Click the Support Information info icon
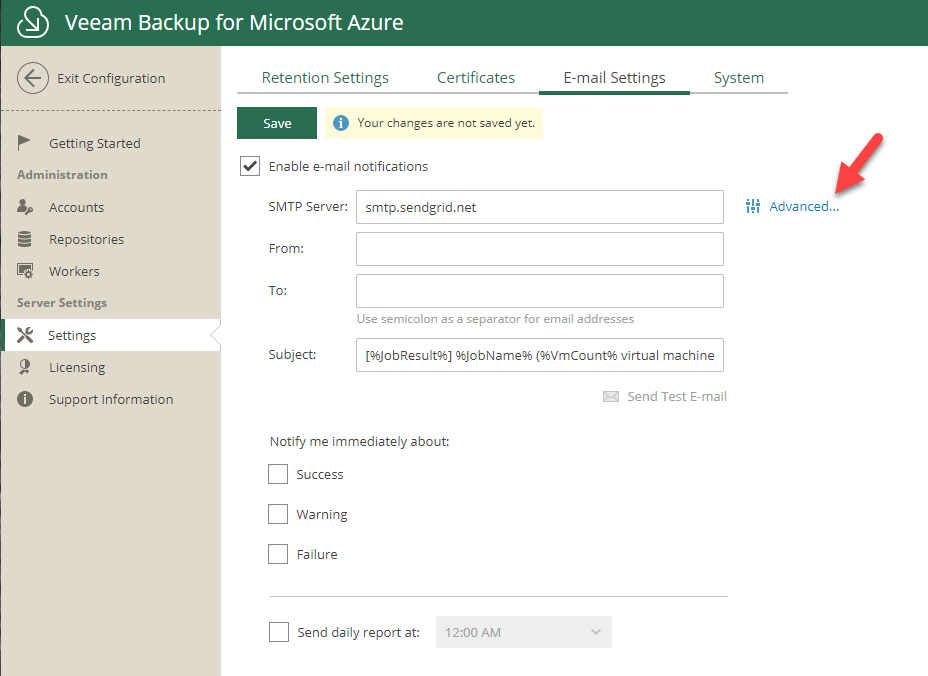The height and width of the screenshot is (676, 928). (x=25, y=399)
